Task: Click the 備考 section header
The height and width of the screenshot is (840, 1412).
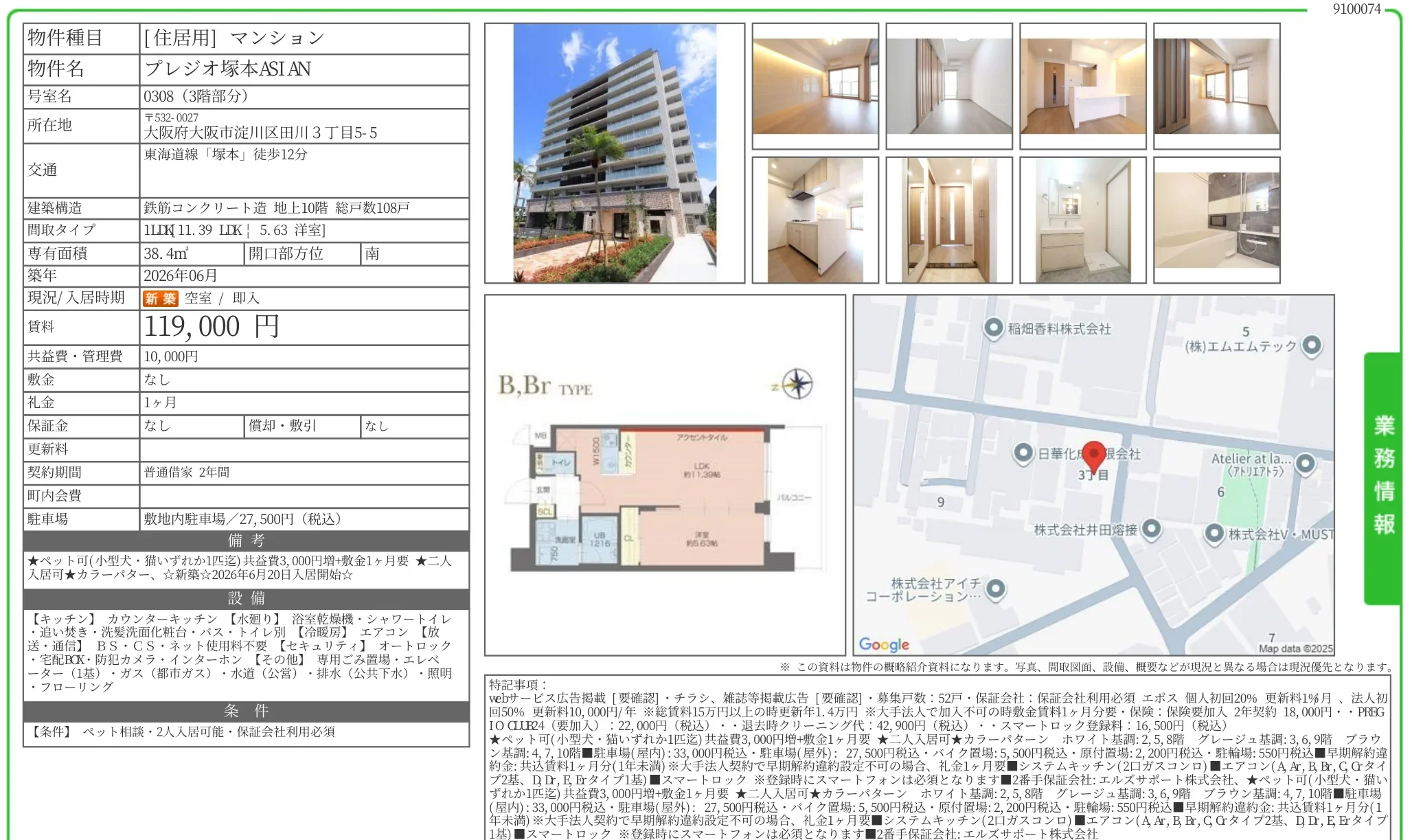Action: coord(247,541)
